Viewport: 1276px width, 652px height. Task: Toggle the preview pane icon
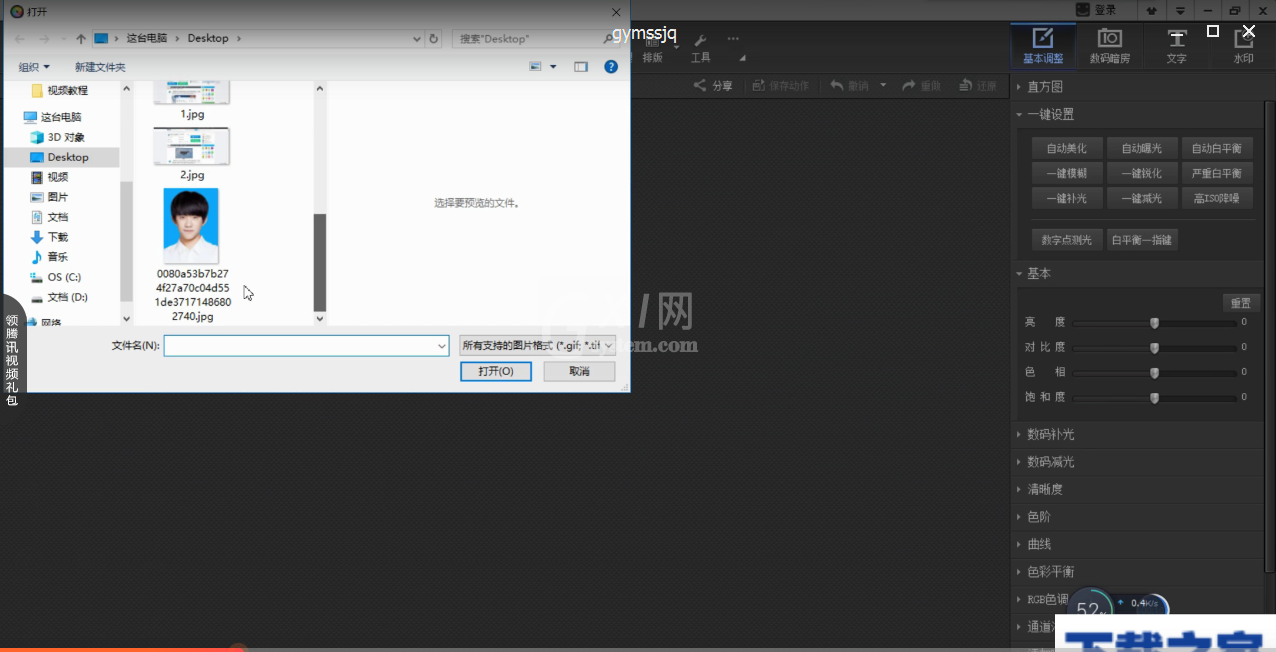click(x=581, y=66)
